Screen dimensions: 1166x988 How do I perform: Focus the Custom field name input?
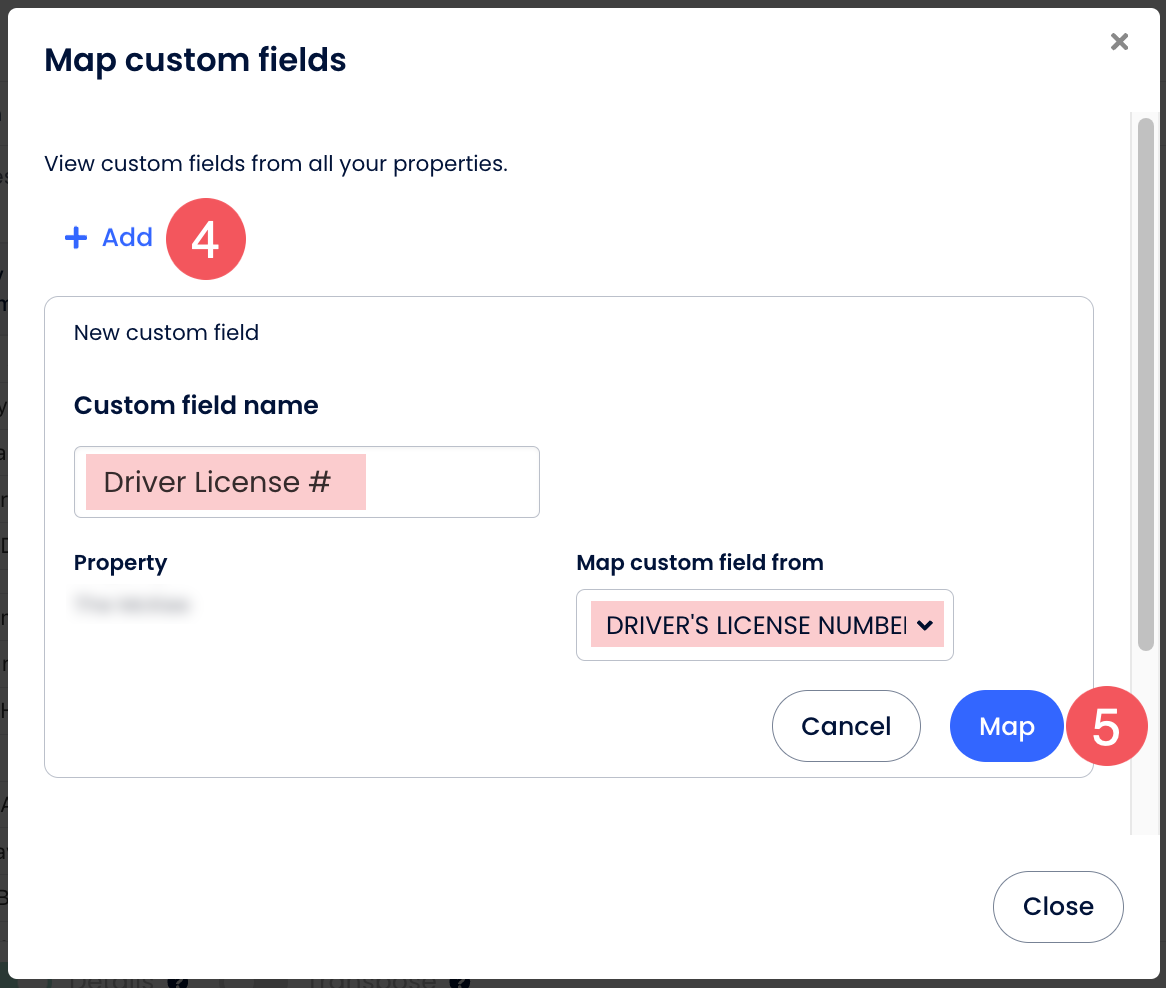306,482
